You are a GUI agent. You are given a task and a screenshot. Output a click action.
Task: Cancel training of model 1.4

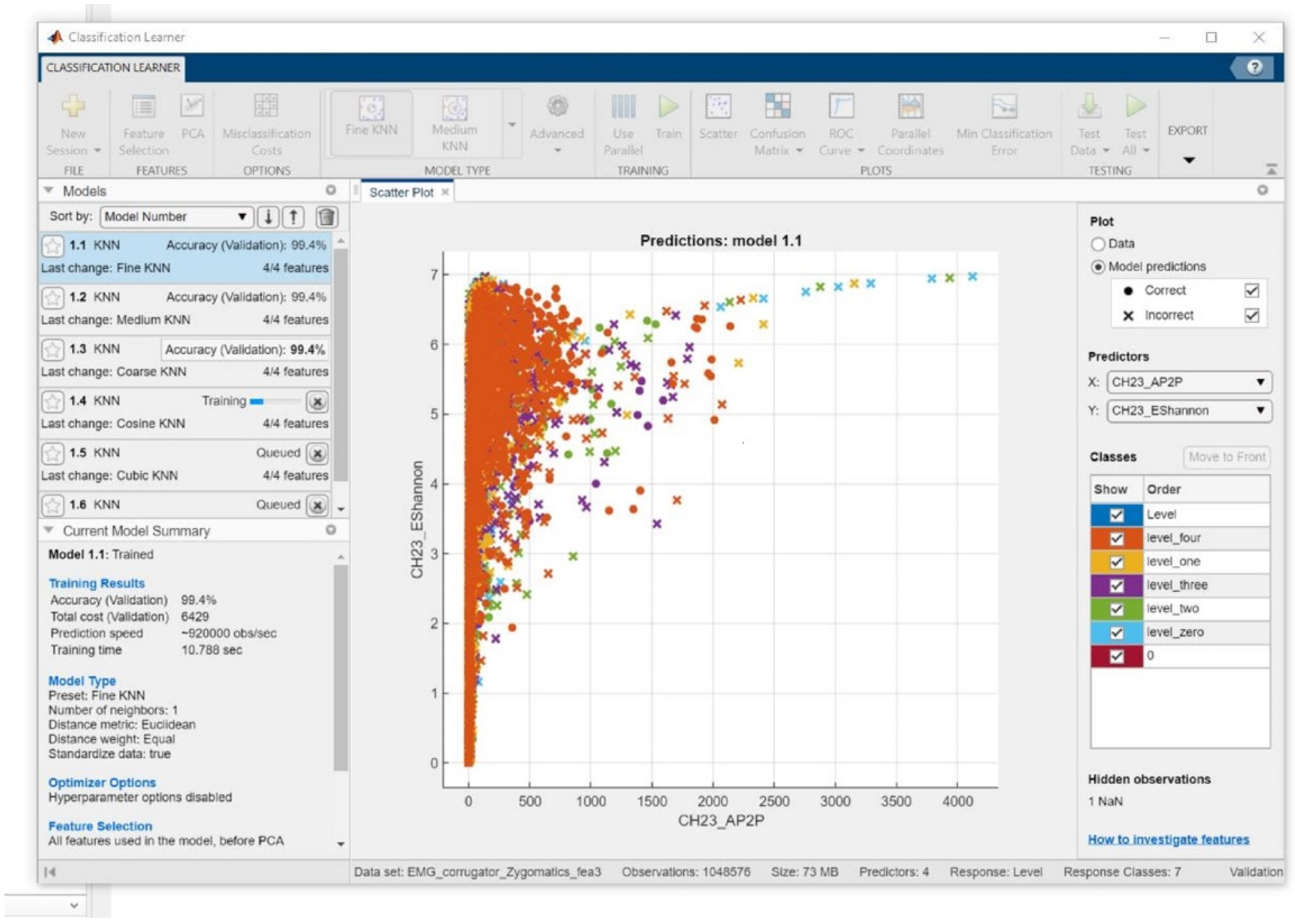pos(318,402)
